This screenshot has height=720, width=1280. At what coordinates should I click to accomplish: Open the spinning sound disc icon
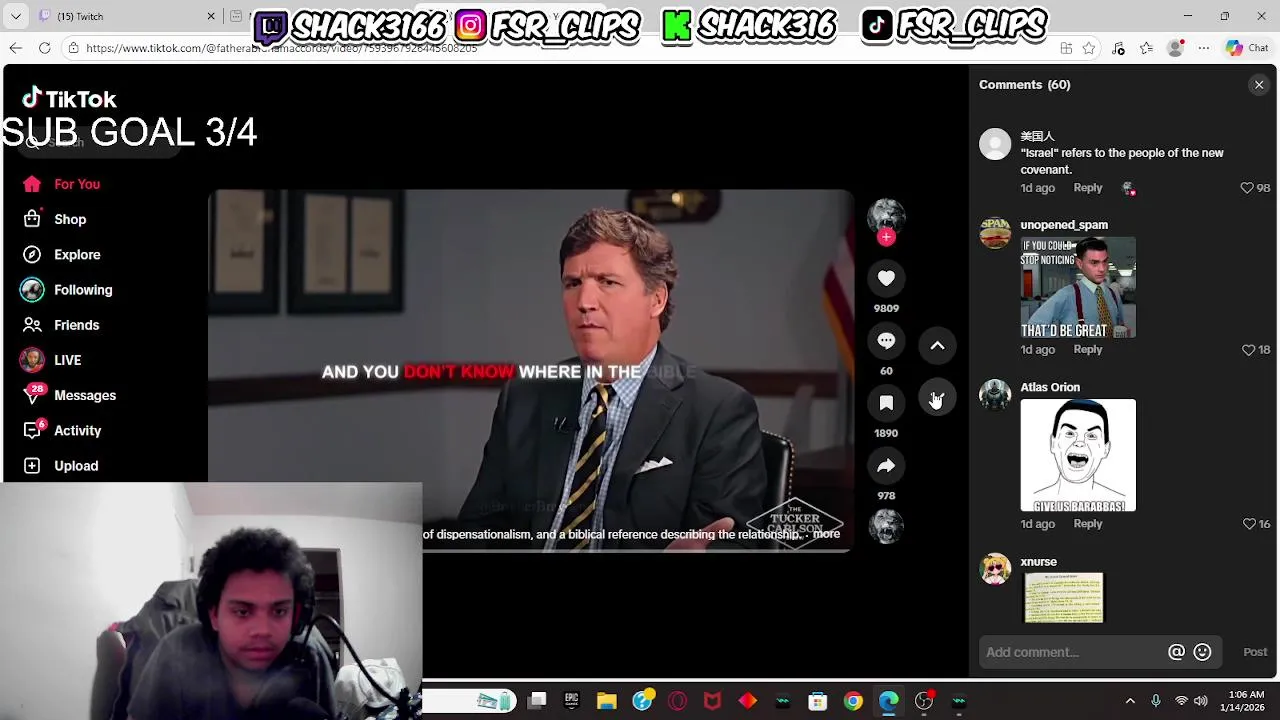(x=886, y=526)
